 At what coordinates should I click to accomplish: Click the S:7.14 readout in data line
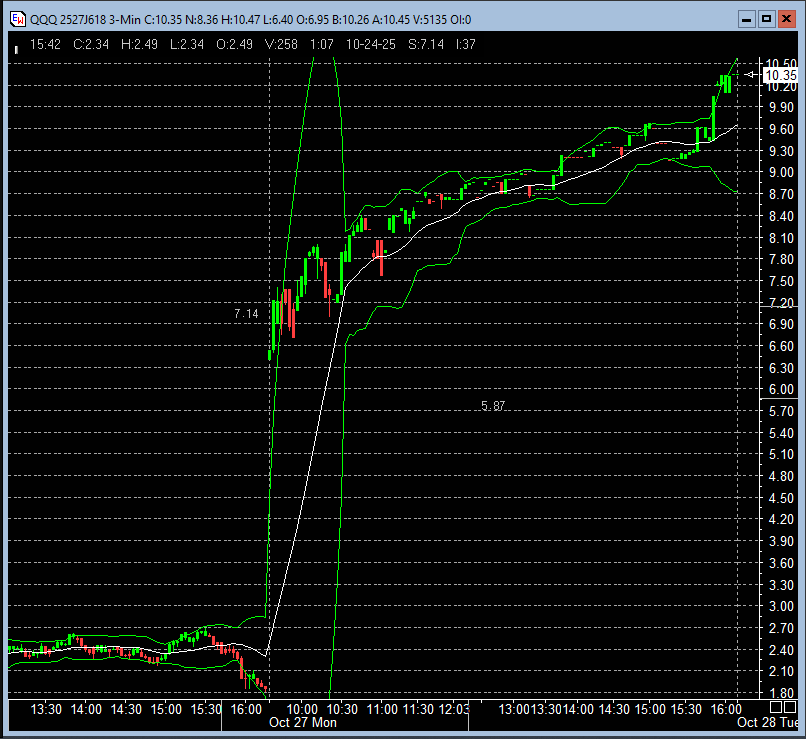[424, 44]
